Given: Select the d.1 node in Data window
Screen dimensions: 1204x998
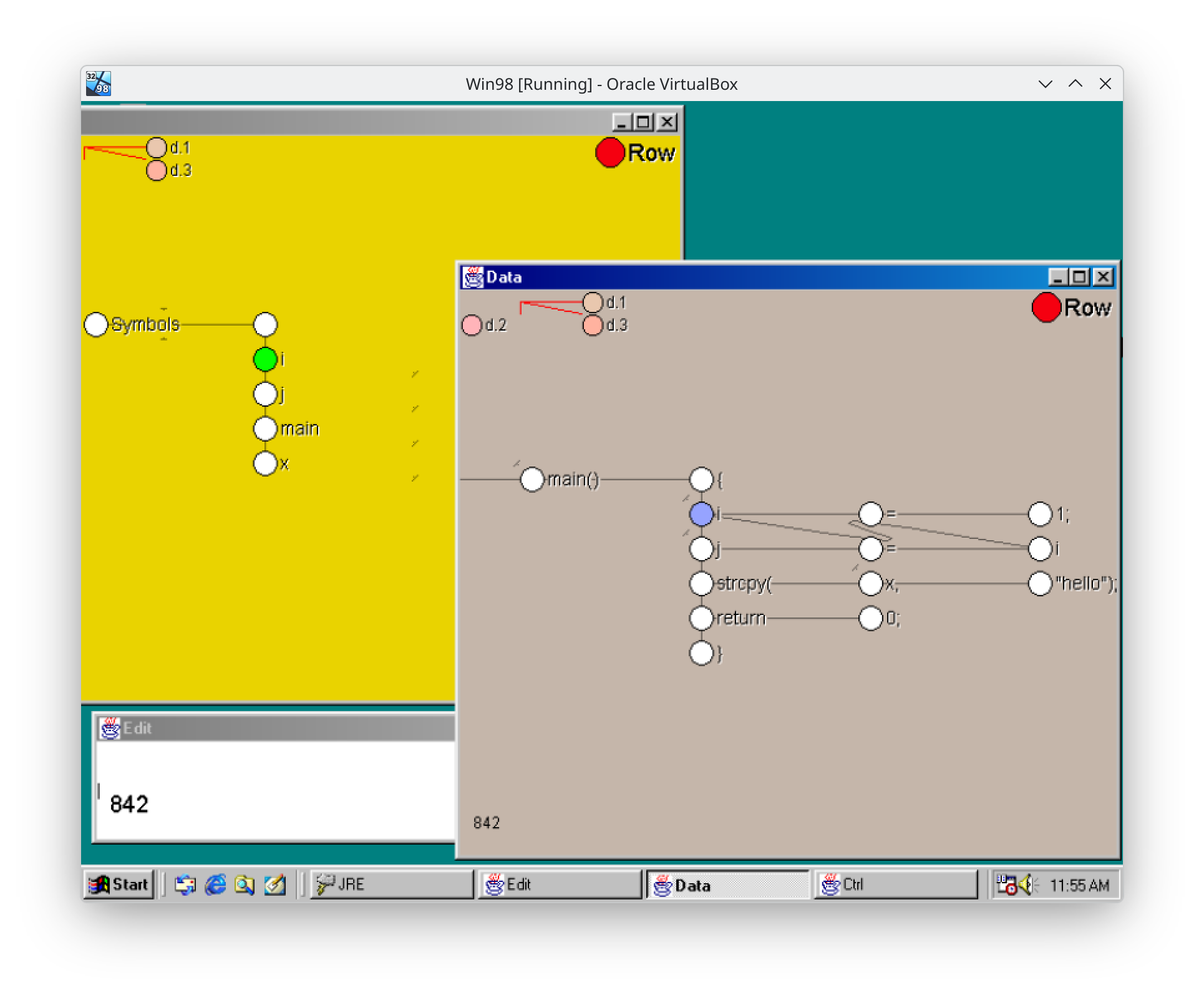Looking at the screenshot, I should coord(593,303).
